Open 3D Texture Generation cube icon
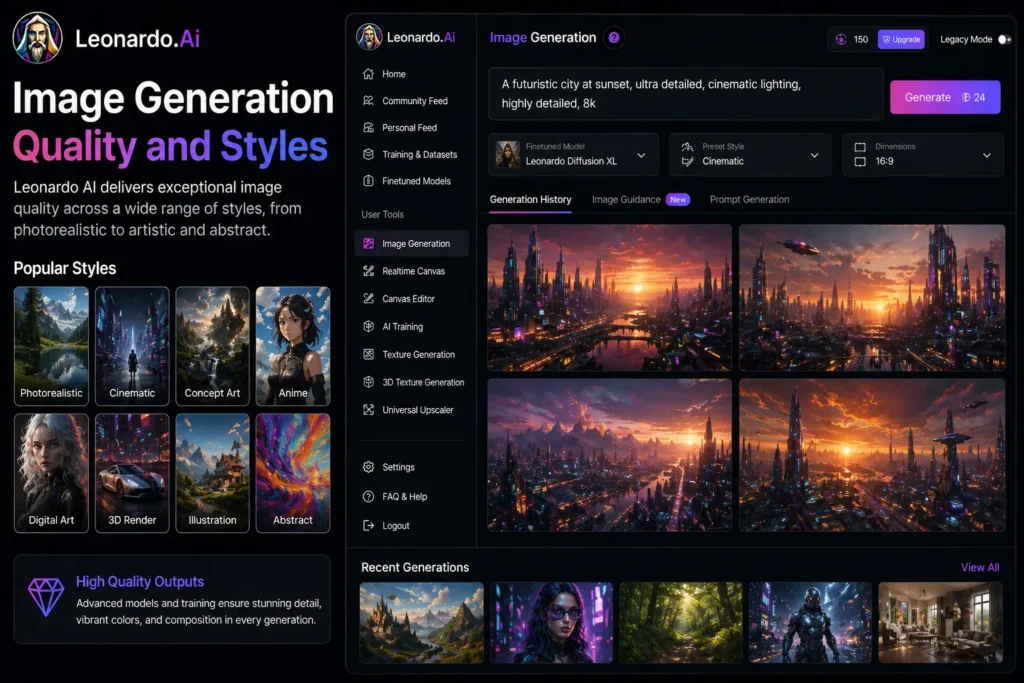This screenshot has width=1024, height=683. [x=368, y=382]
